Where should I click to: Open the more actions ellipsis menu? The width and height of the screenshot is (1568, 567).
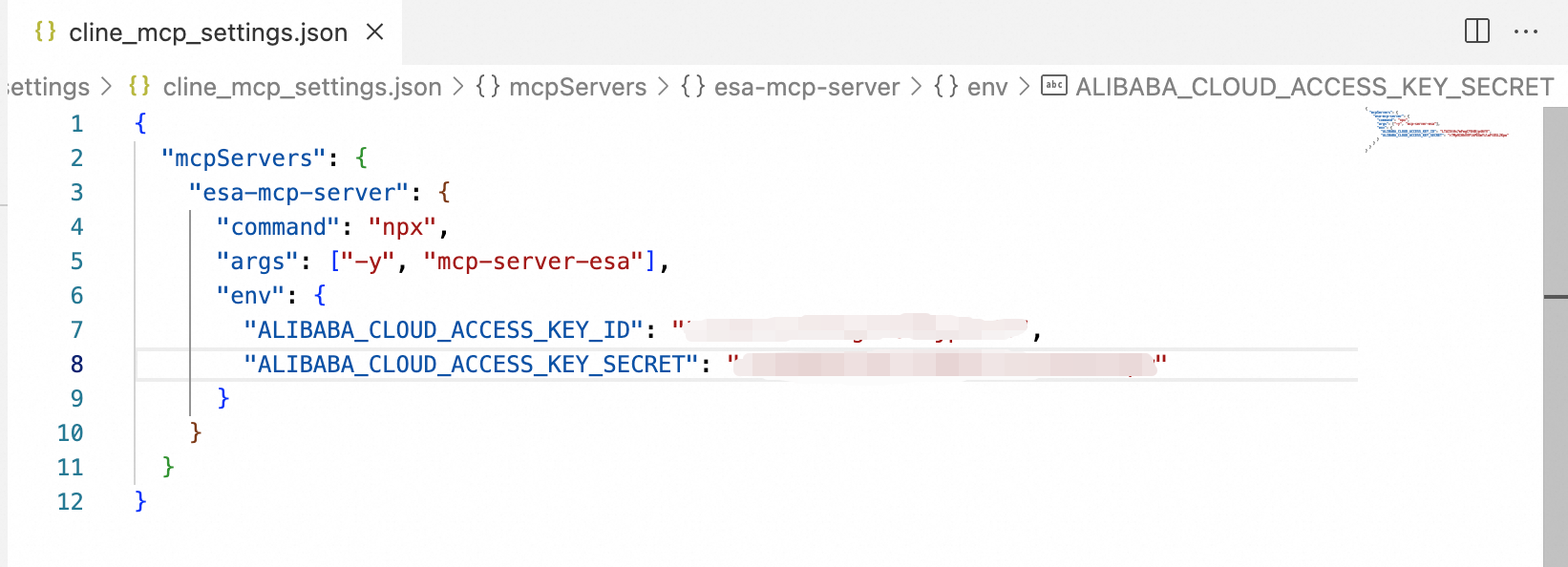tap(1526, 31)
